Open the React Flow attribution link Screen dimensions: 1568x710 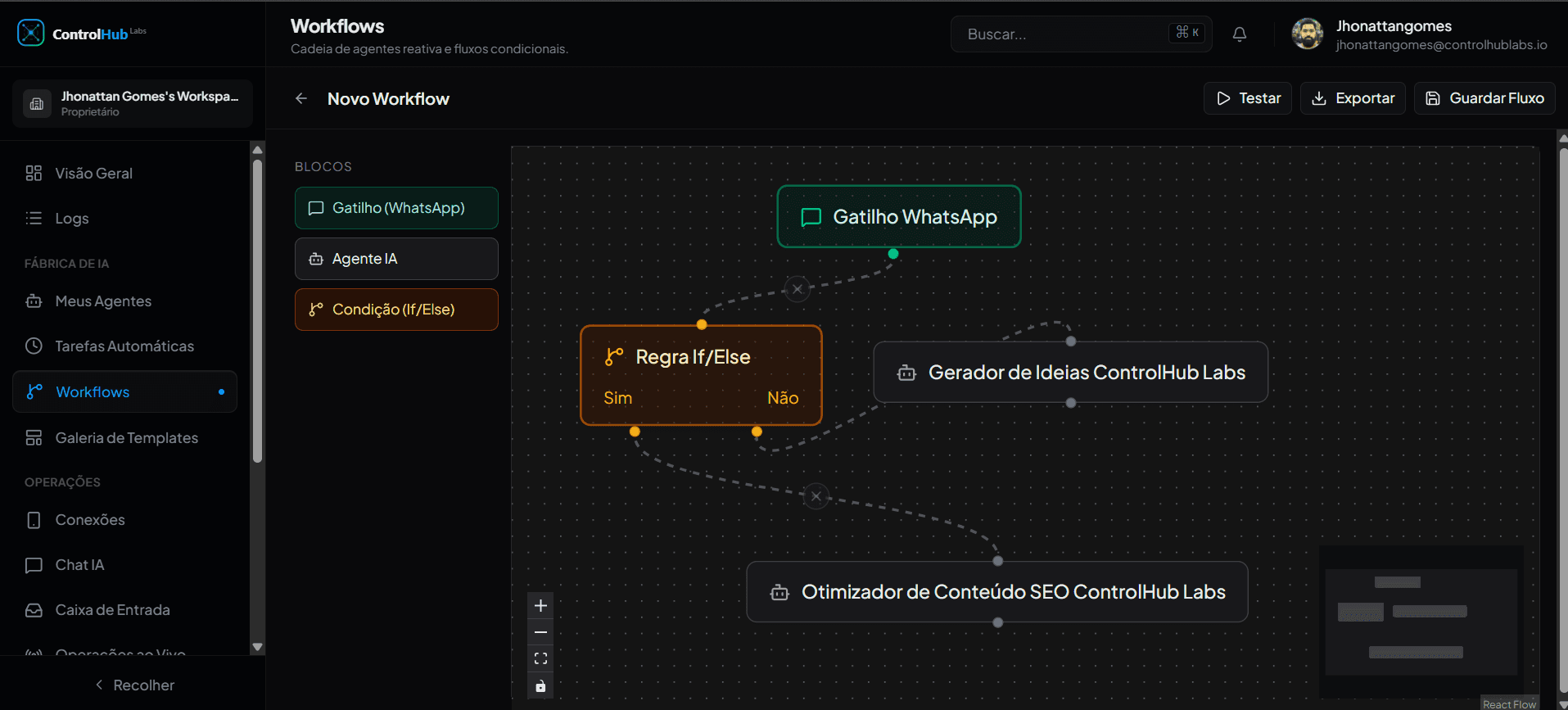click(x=1509, y=704)
